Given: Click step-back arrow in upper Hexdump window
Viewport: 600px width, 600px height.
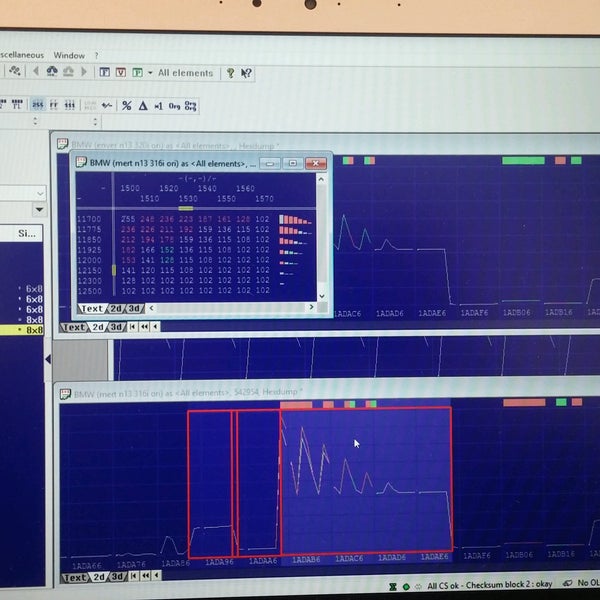Looking at the screenshot, I should click(155, 327).
